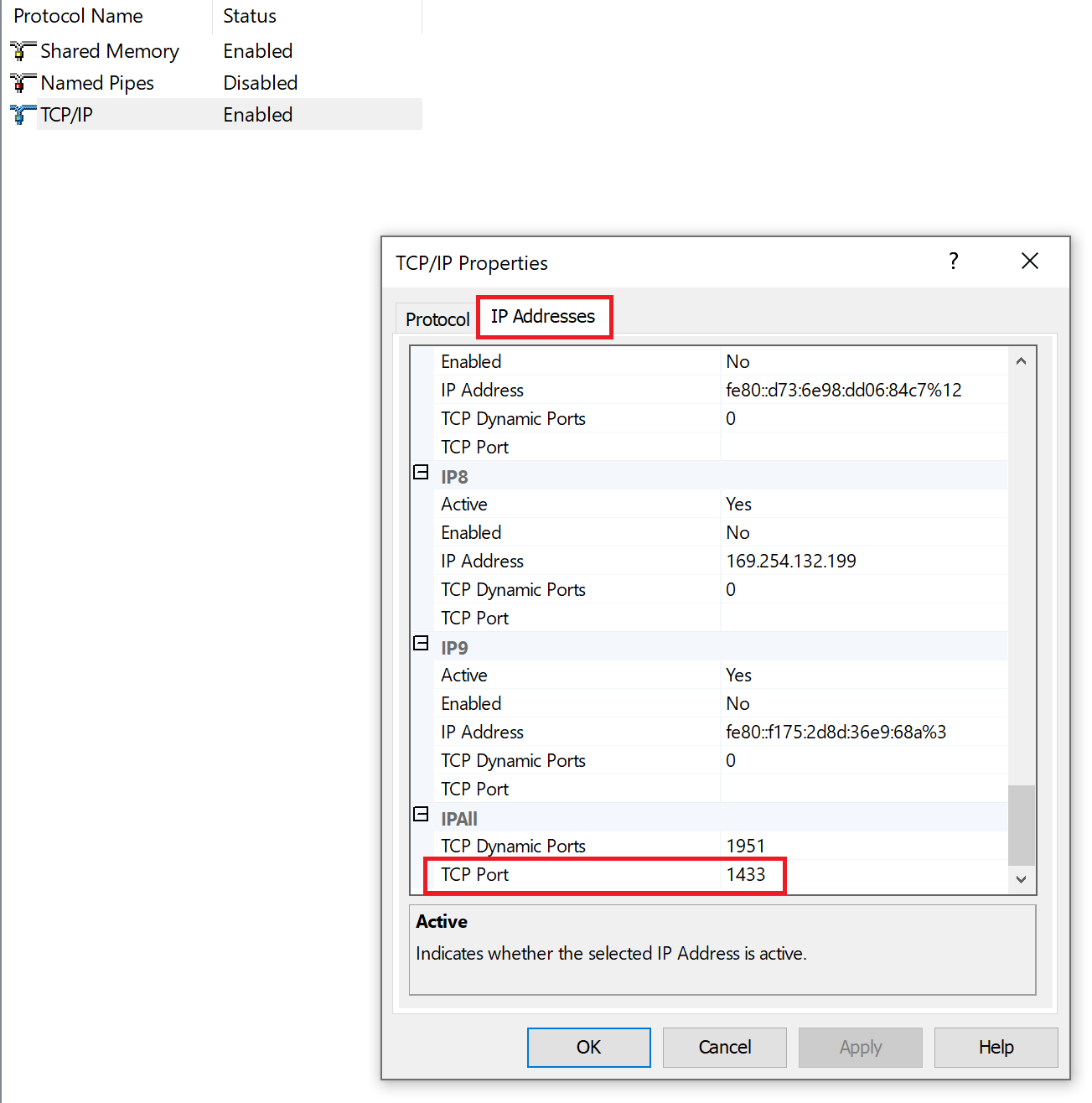Confirm changes with the OK button

(589, 1047)
